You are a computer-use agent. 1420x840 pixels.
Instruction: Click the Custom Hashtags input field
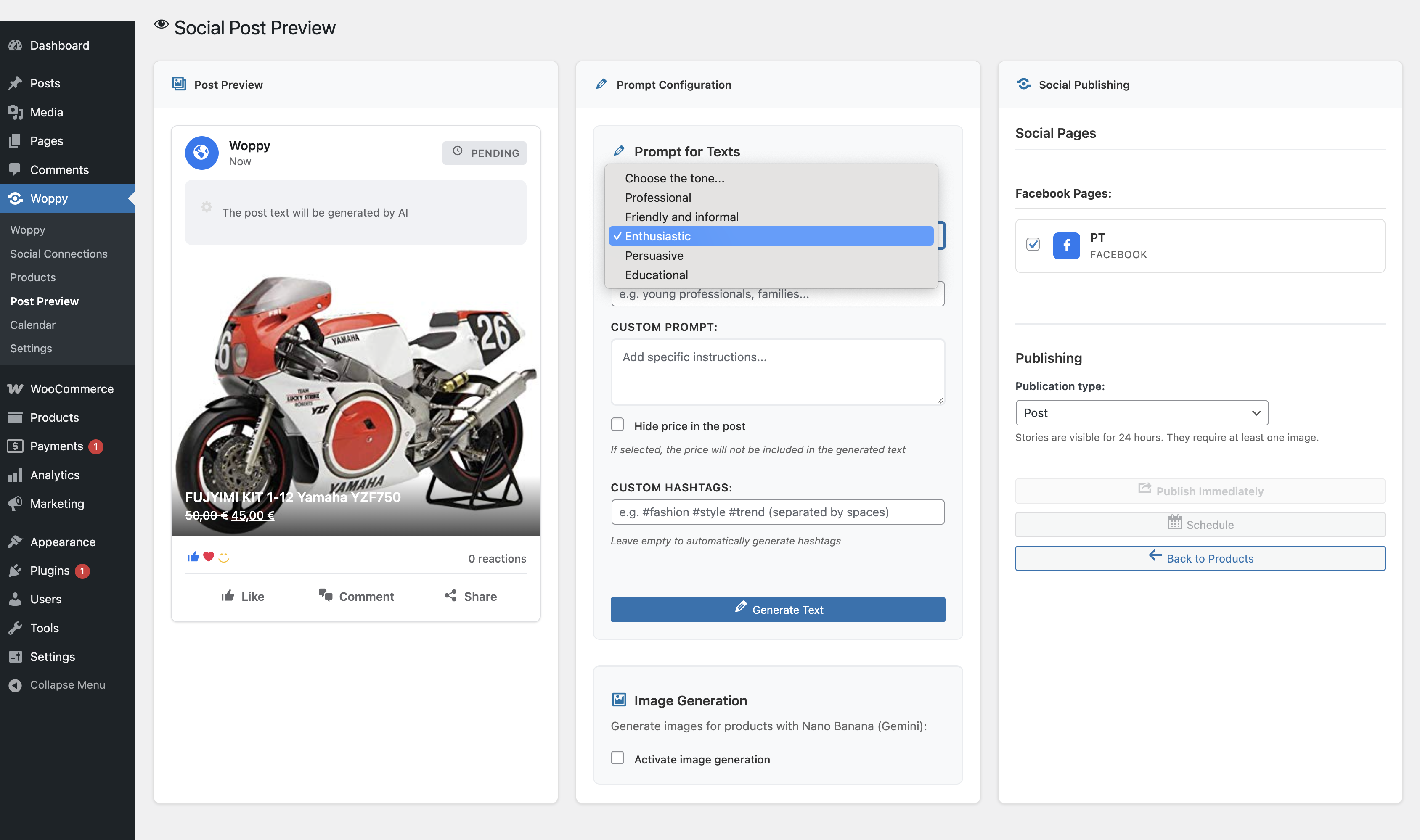click(778, 512)
